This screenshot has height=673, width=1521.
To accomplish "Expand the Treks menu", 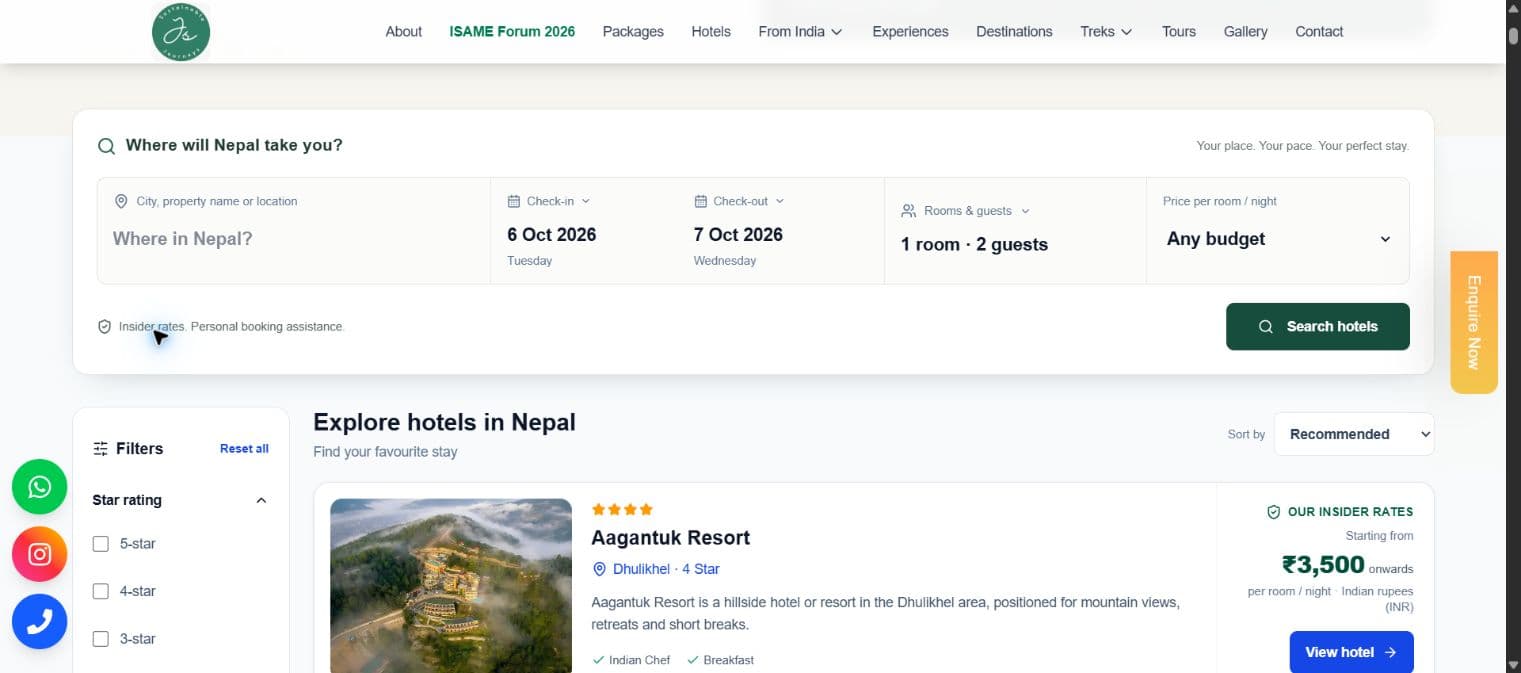I will point(1106,32).
